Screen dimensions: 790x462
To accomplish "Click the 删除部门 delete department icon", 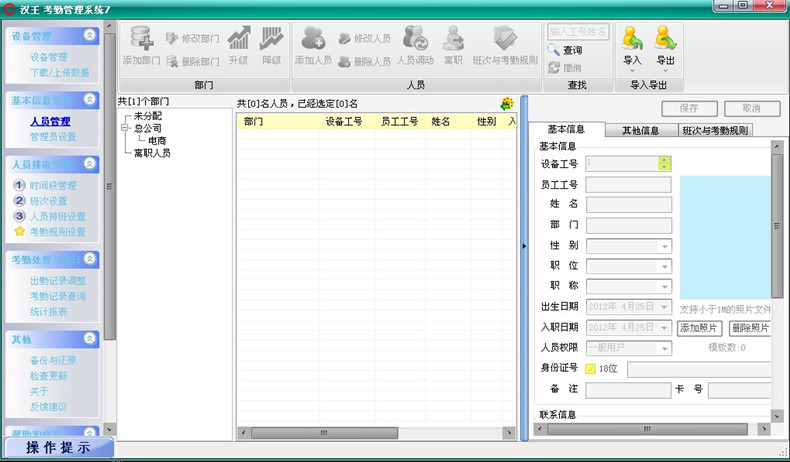I will tap(172, 61).
